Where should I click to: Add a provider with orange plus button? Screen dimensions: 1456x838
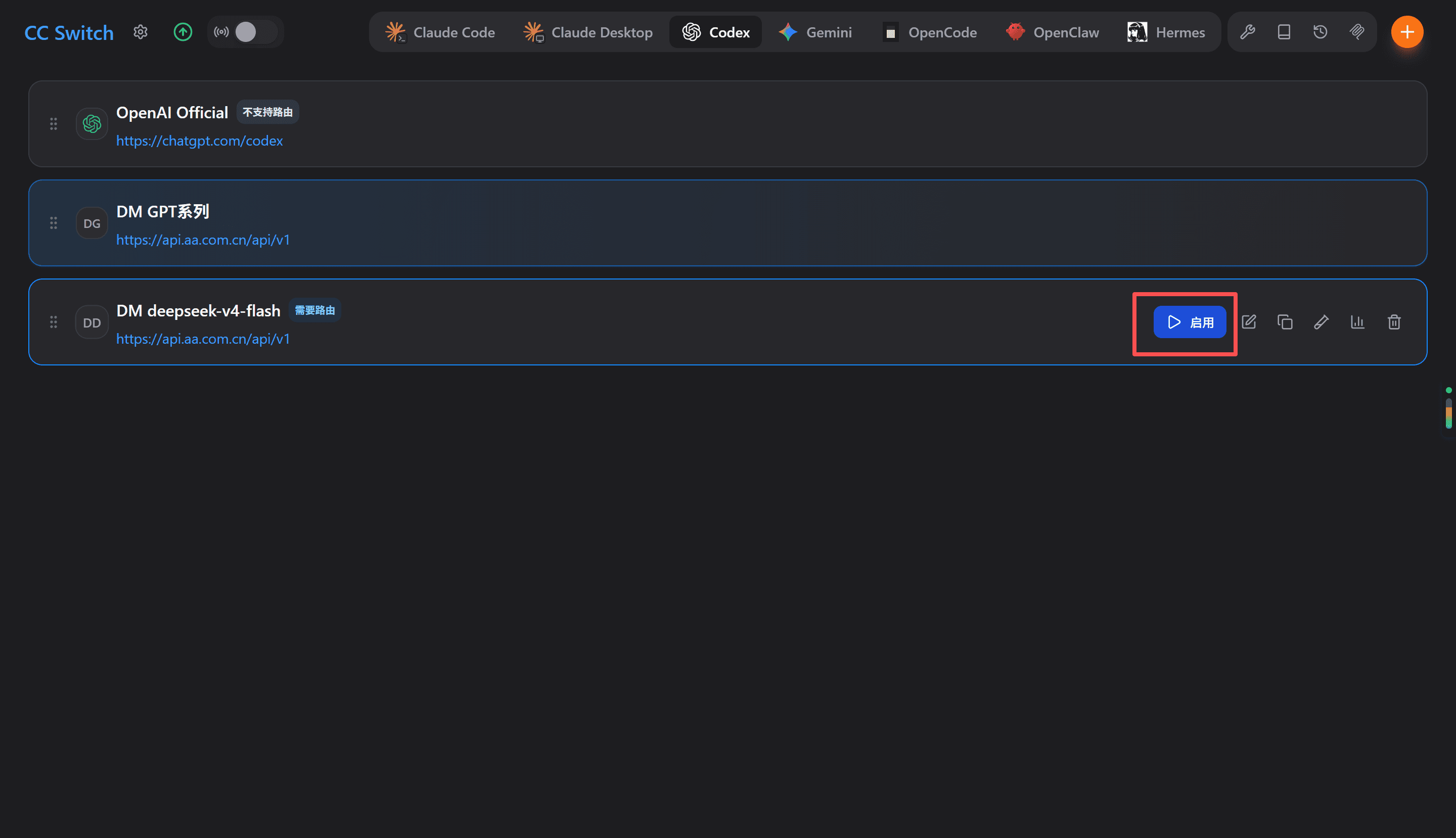[1407, 32]
